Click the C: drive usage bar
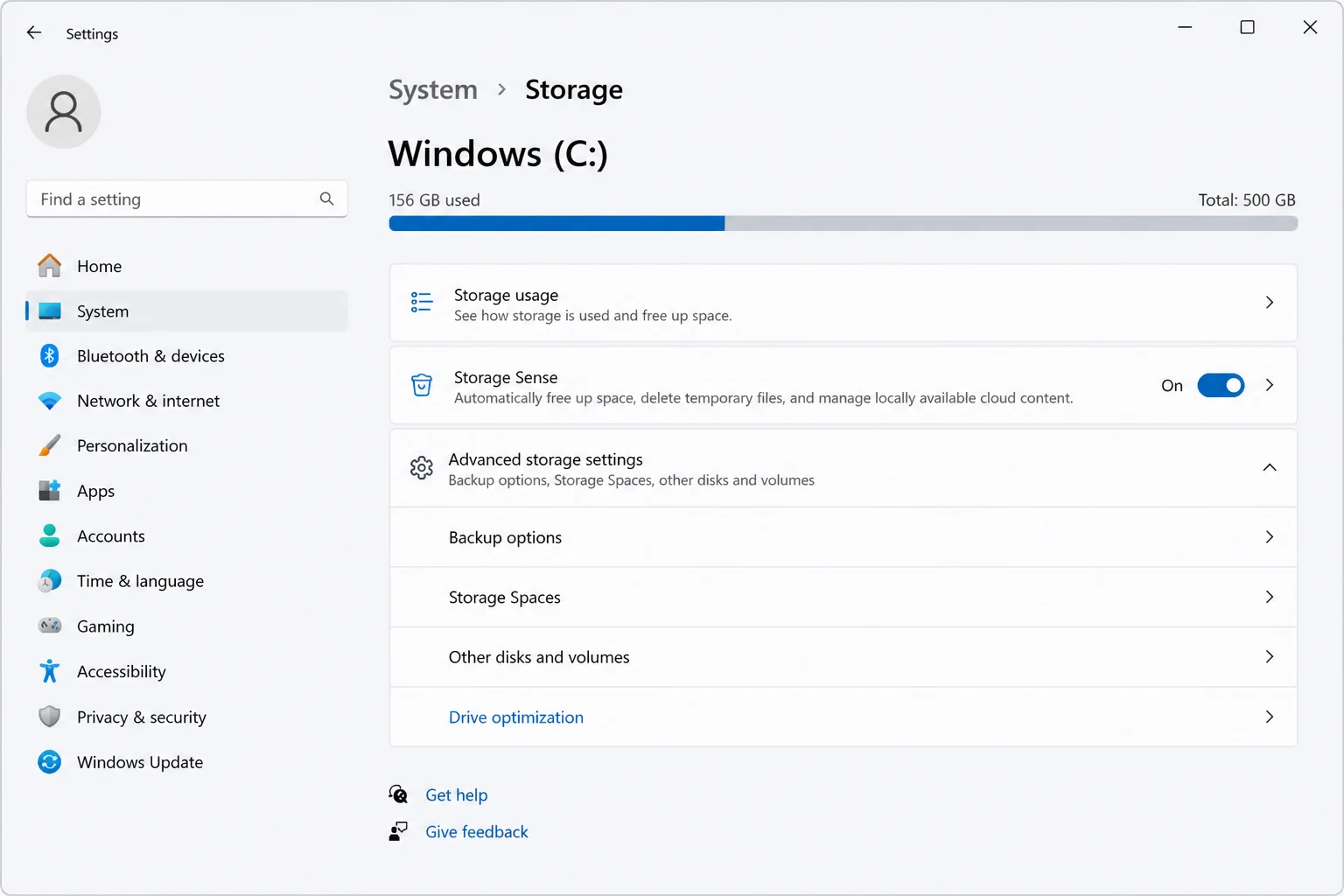The image size is (1344, 896). point(843,223)
